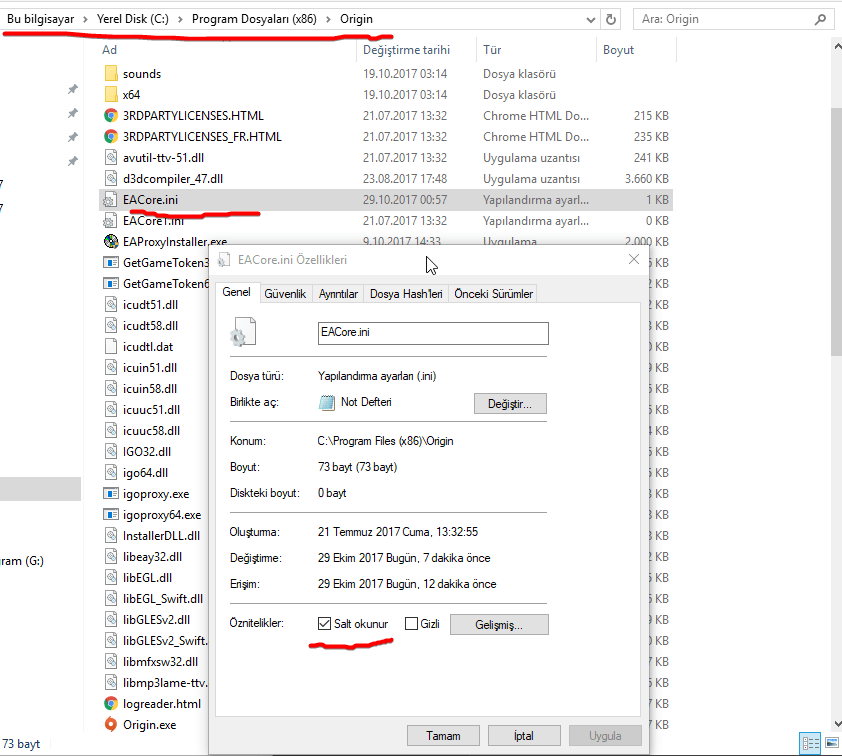Click the Uygula button
Image resolution: width=842 pixels, height=756 pixels.
pos(605,736)
